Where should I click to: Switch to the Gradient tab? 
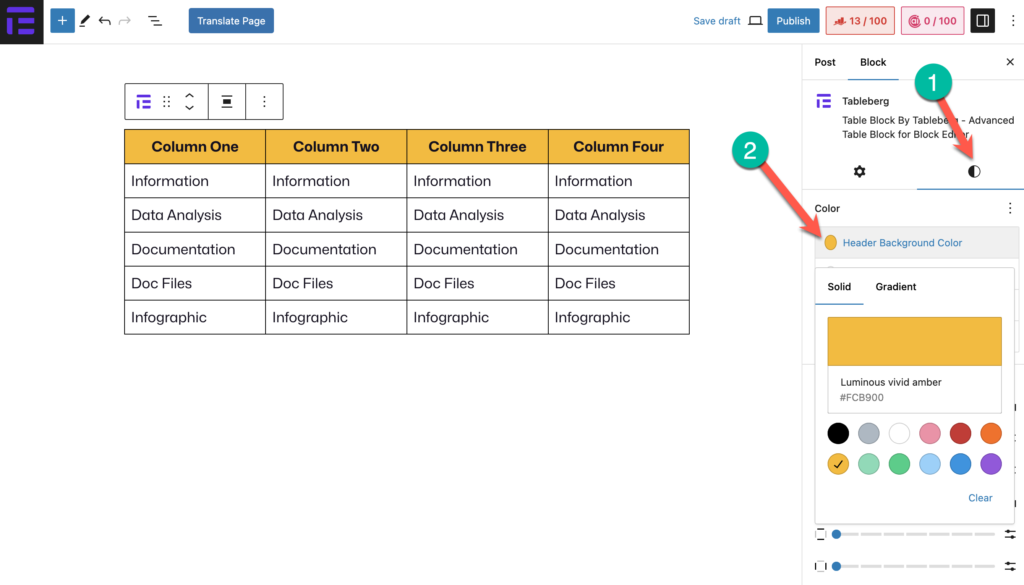pyautogui.click(x=895, y=287)
